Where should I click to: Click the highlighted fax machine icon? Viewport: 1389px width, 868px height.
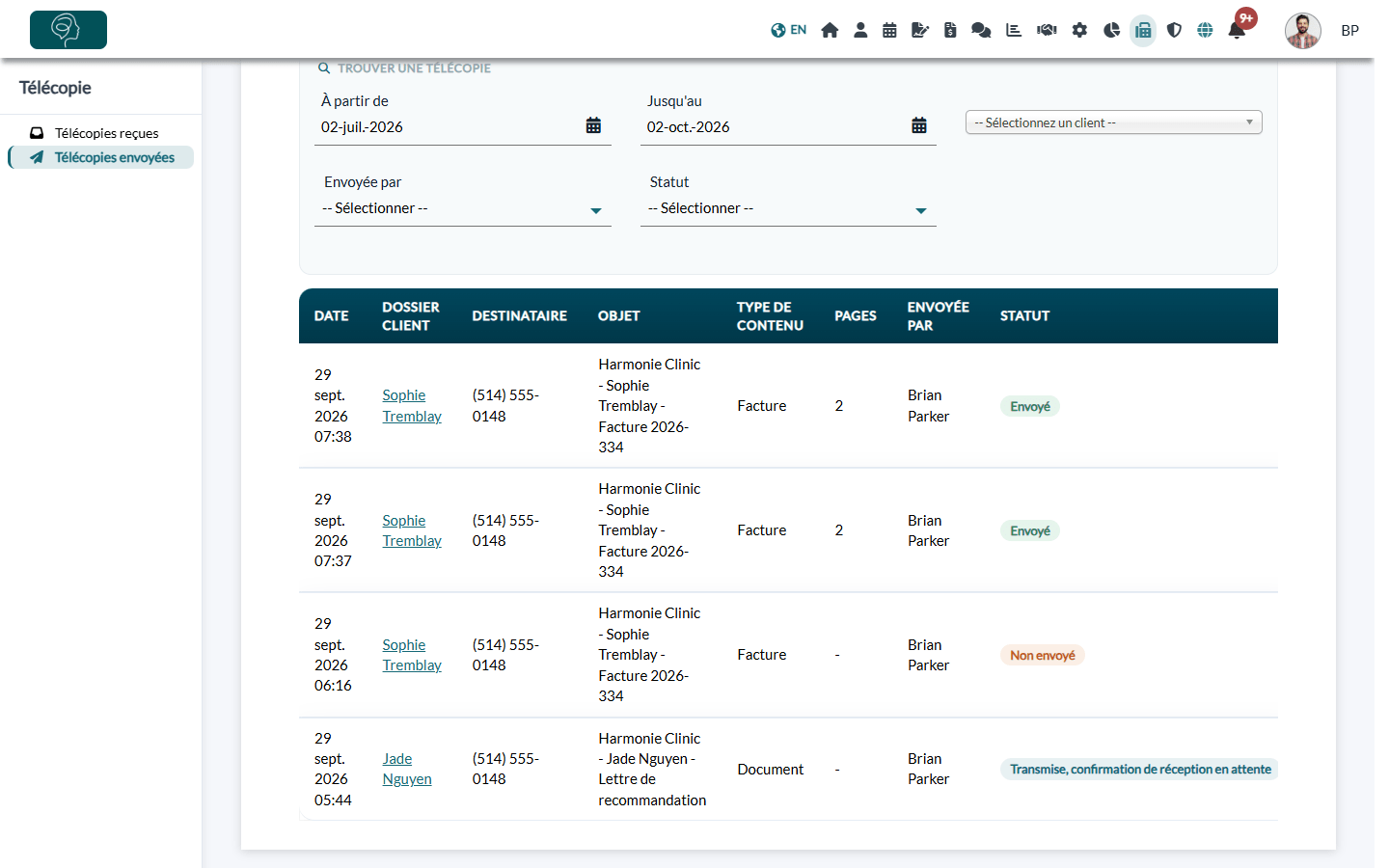[x=1143, y=30]
